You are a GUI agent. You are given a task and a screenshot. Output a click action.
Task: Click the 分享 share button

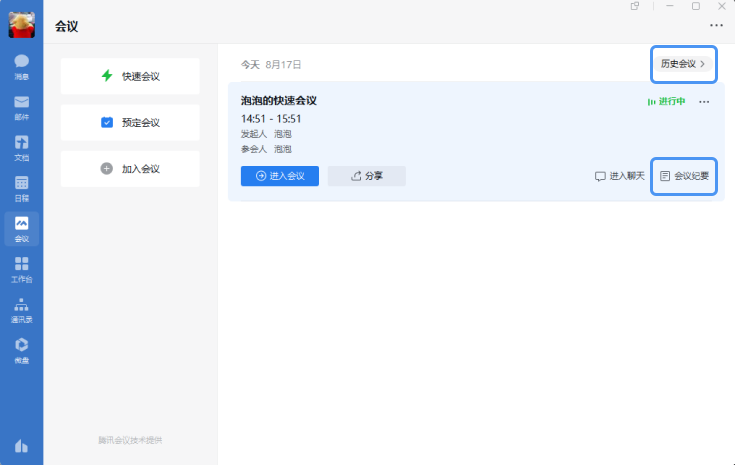coord(367,176)
